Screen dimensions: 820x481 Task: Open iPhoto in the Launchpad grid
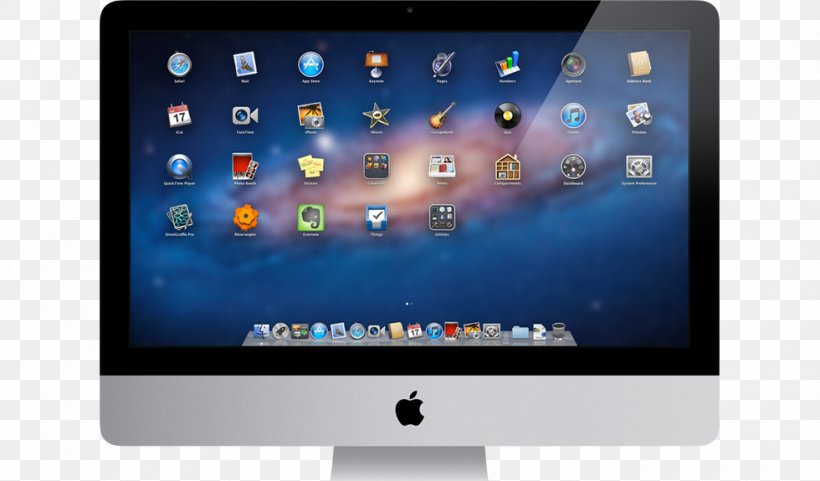point(311,116)
